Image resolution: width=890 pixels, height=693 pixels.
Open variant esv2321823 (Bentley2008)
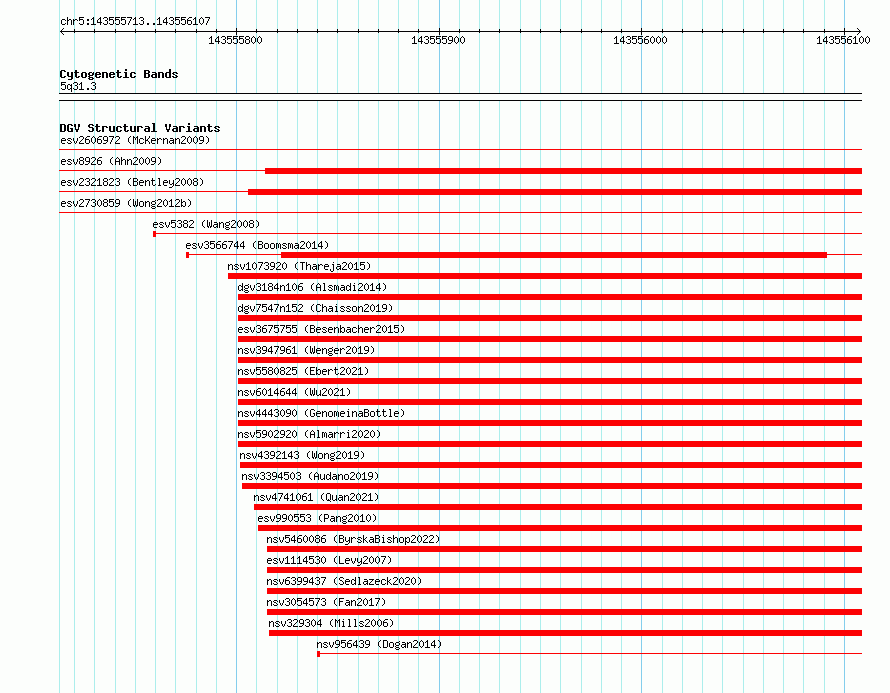(132, 182)
